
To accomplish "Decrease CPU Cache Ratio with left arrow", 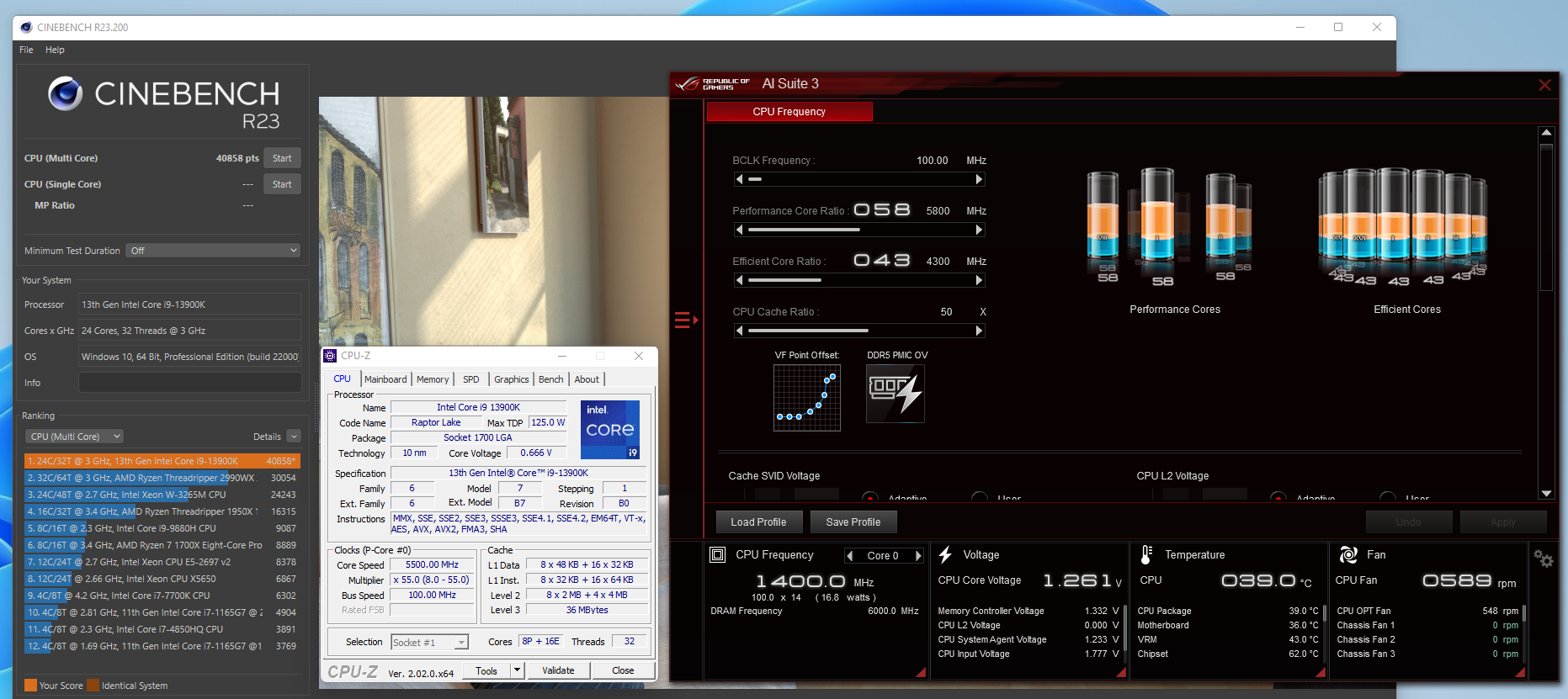I will [x=739, y=331].
